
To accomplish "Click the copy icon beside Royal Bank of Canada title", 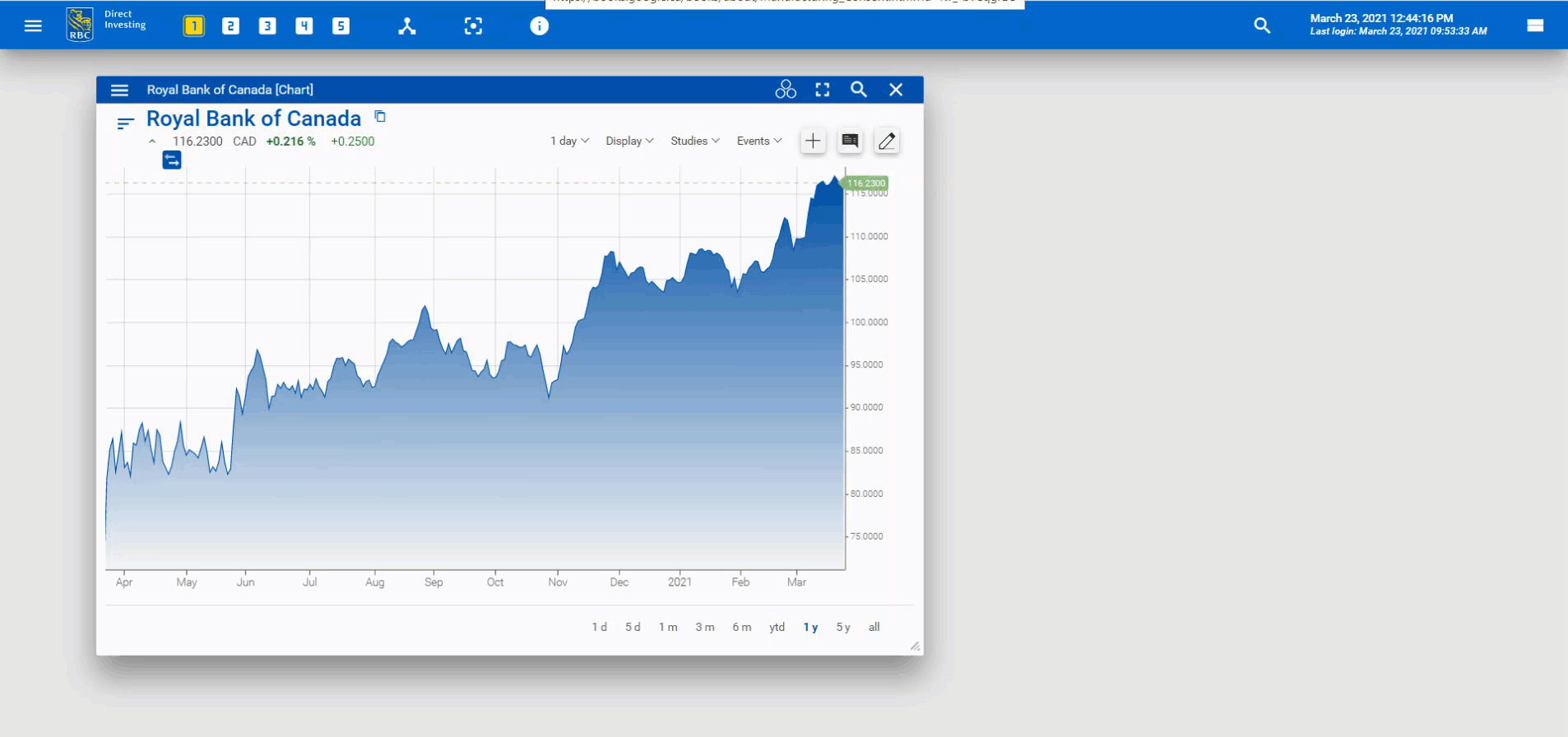I will tap(380, 116).
